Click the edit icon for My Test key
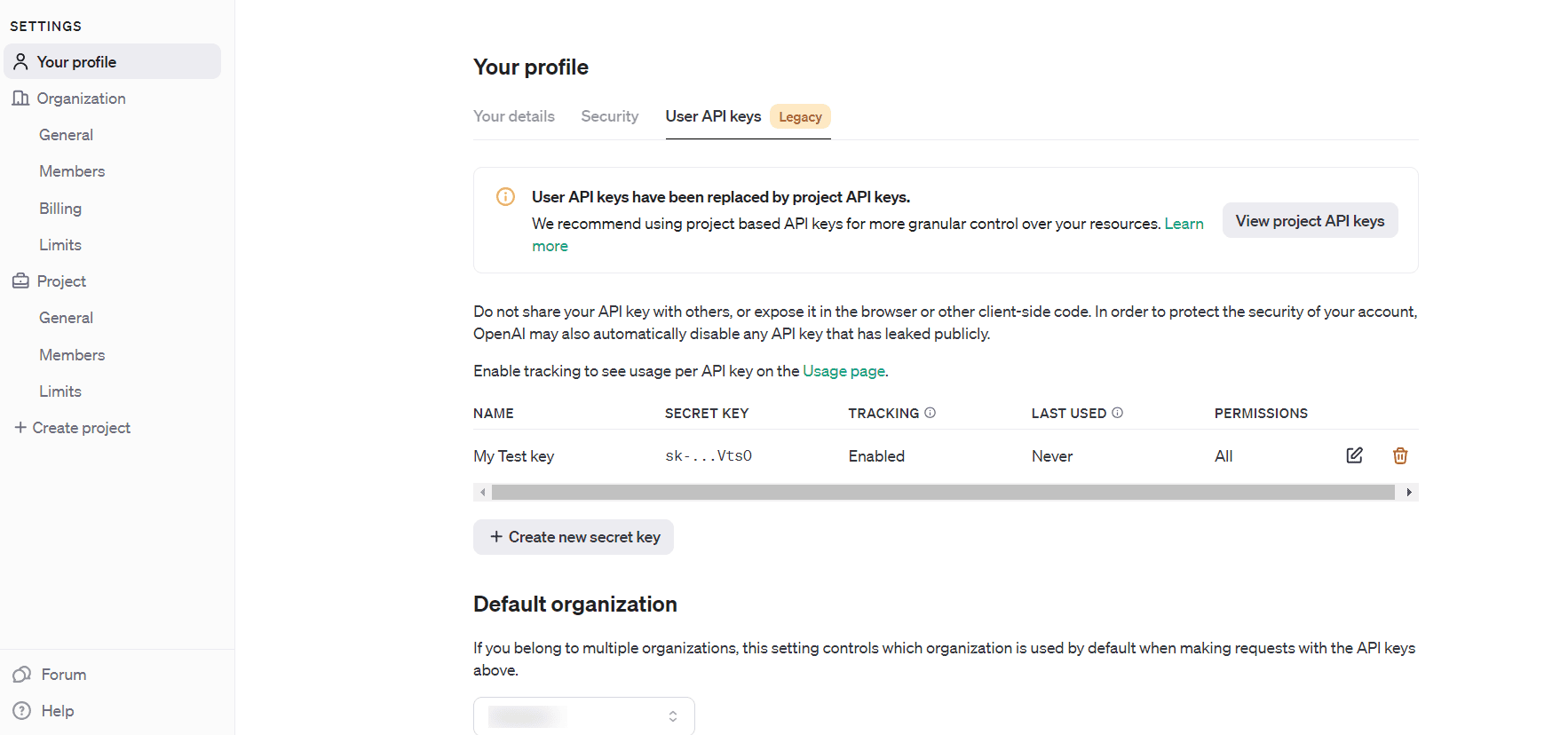 click(1354, 455)
